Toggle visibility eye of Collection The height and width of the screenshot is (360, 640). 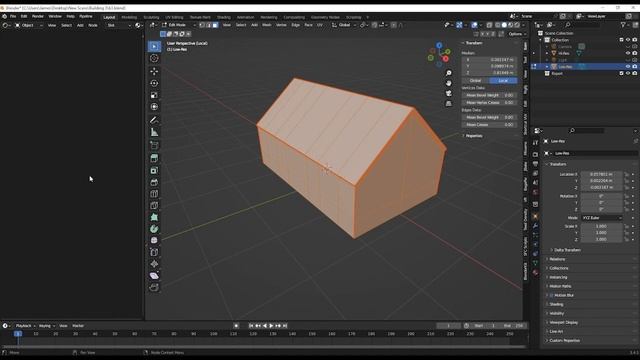click(x=628, y=40)
